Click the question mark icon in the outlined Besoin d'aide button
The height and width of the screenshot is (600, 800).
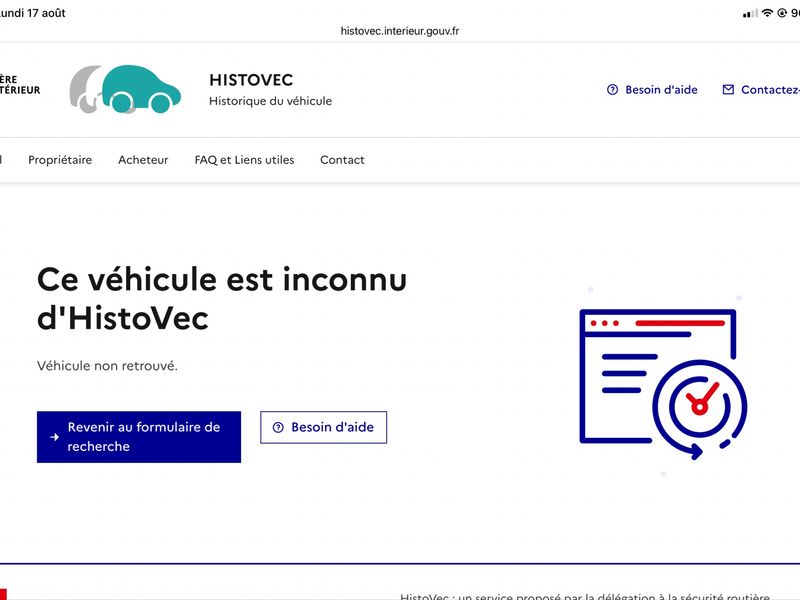(x=278, y=428)
